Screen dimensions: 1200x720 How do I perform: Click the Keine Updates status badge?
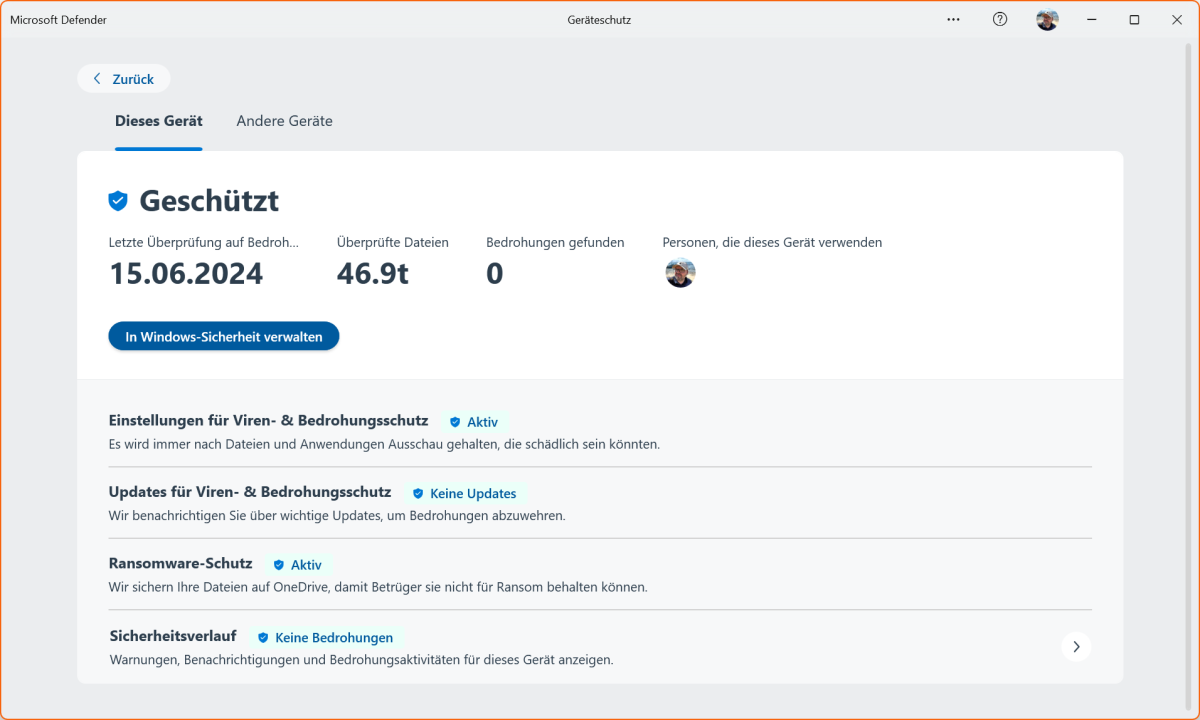[x=465, y=493]
